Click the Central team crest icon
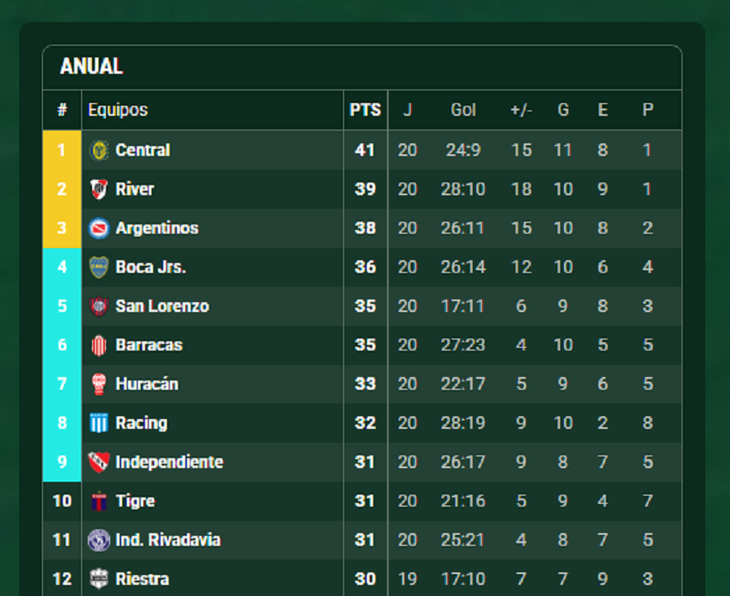This screenshot has width=730, height=596. coord(99,150)
